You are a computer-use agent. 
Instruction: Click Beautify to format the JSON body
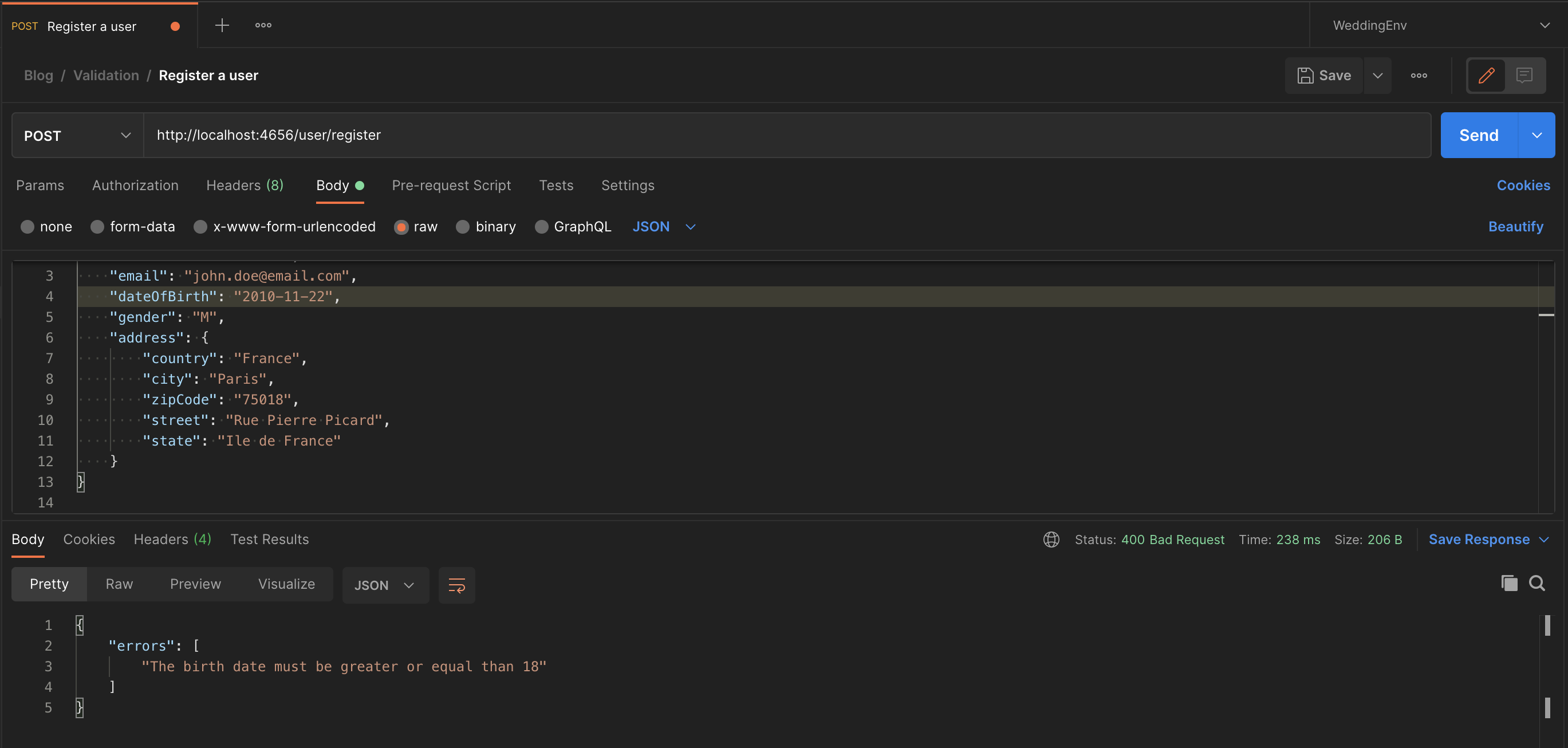[x=1516, y=226]
